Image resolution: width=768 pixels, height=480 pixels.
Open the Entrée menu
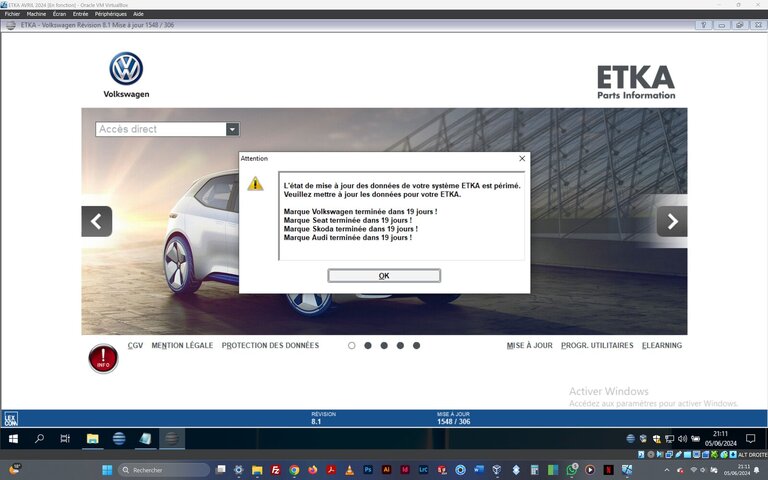pyautogui.click(x=80, y=14)
